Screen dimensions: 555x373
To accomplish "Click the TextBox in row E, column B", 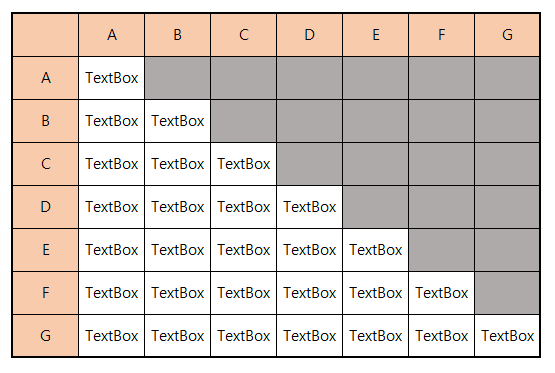I will (x=178, y=250).
